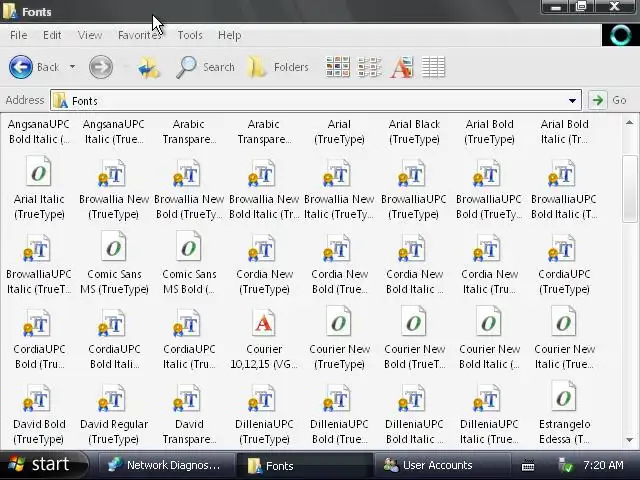Select "Arial (TrueType)" label
This screenshot has width=640, height=480.
[x=339, y=131]
